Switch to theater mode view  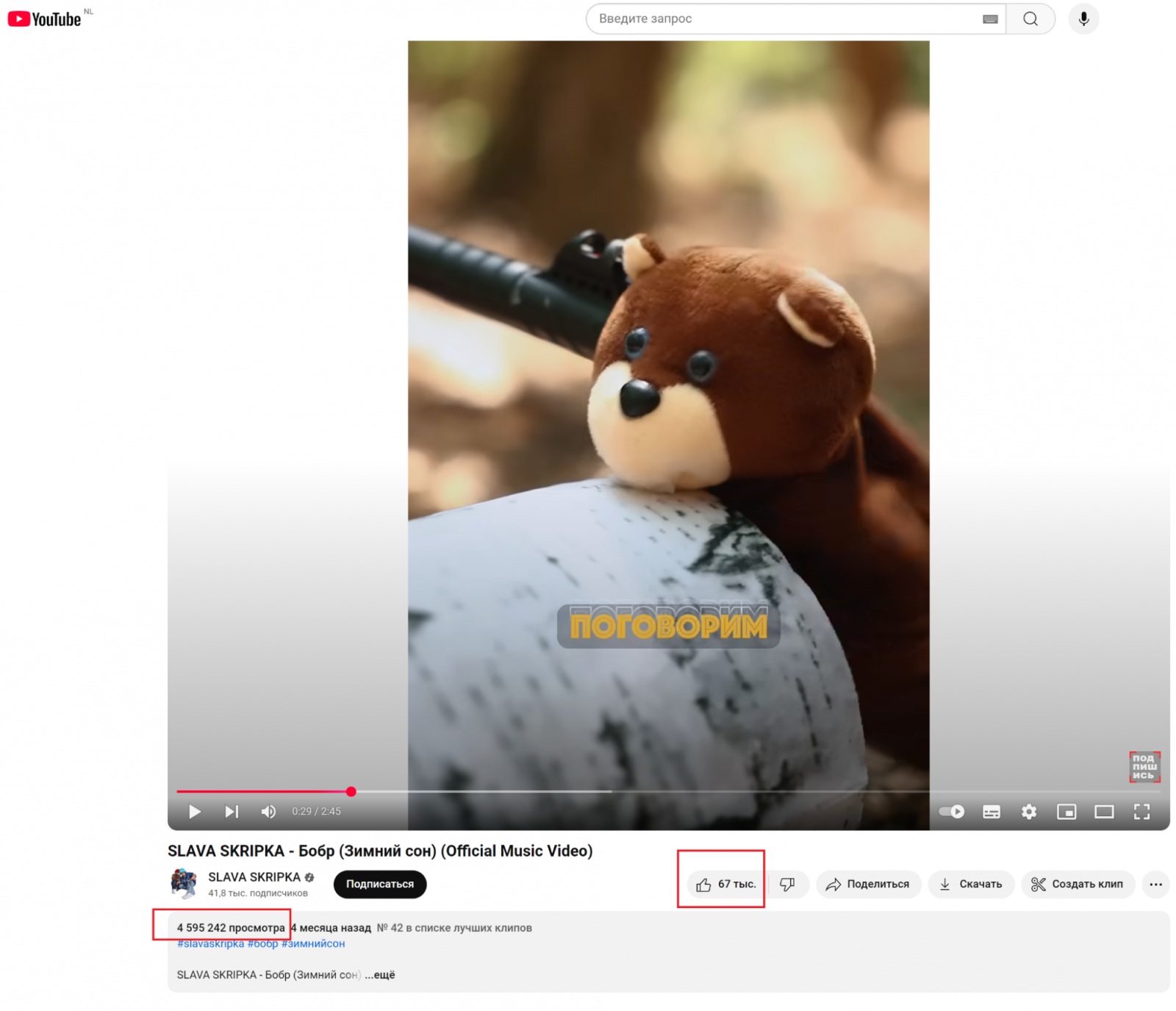[1103, 811]
